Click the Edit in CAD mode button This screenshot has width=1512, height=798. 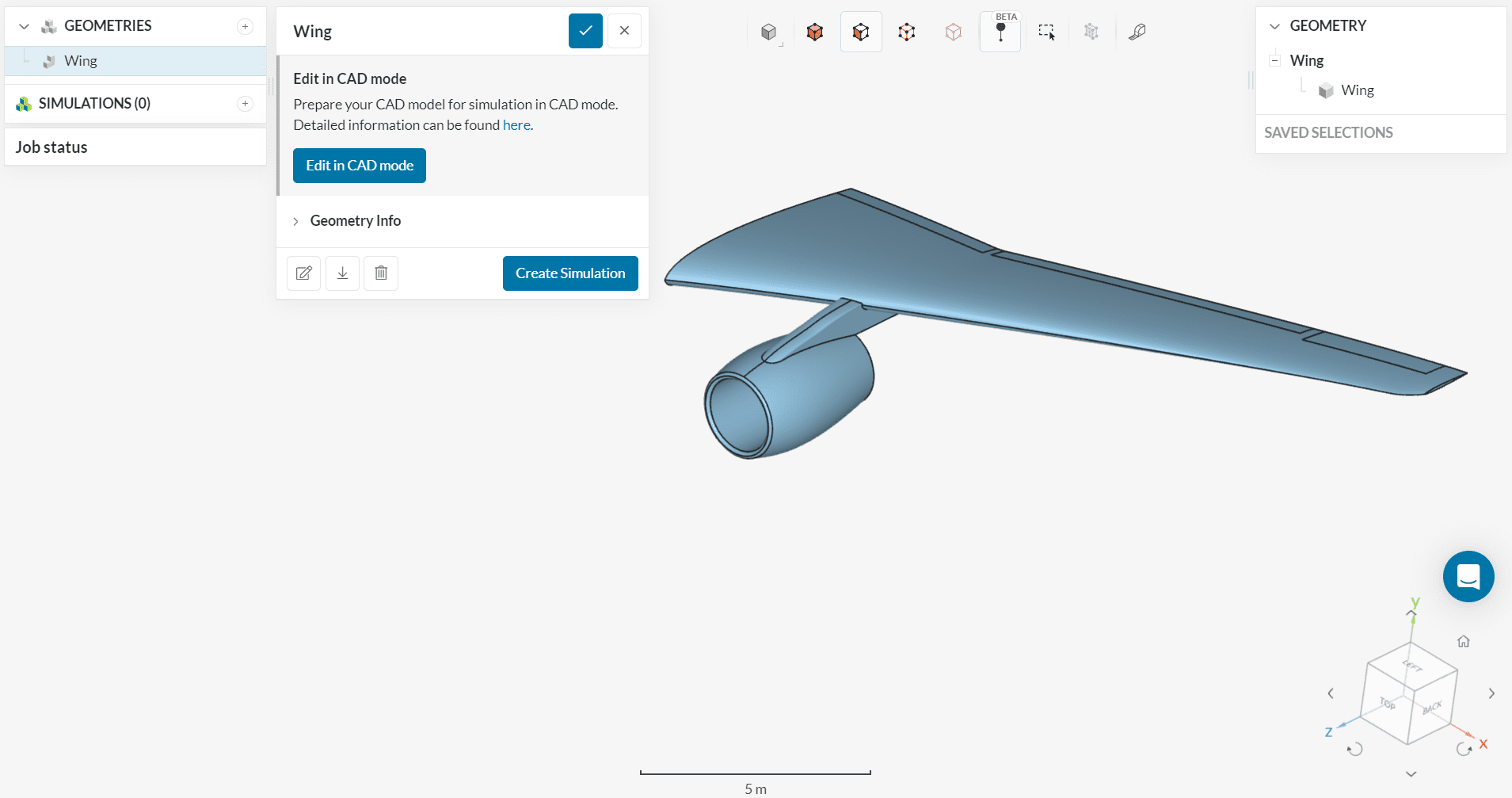360,166
